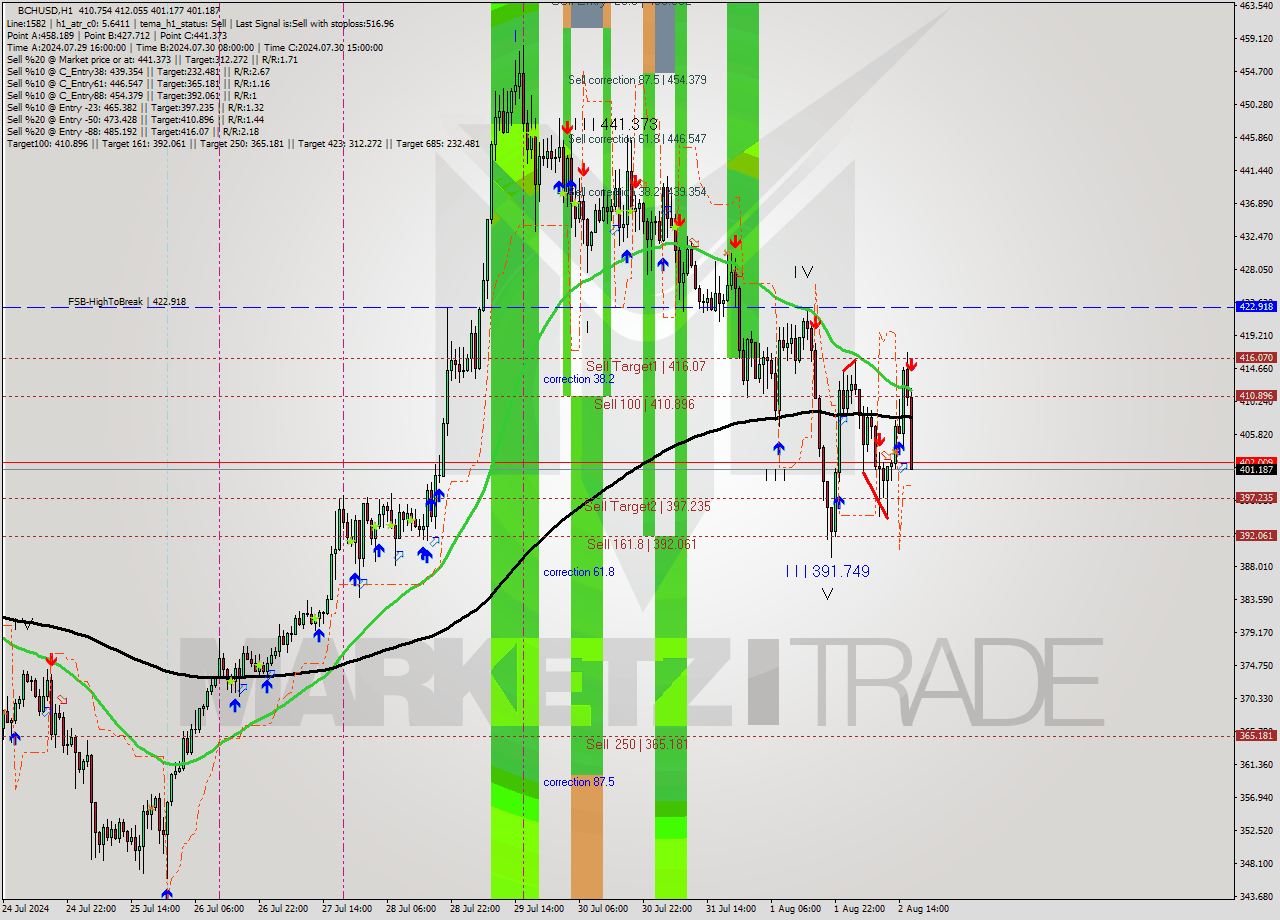Click the 'correction 38.2' blue label

[579, 380]
